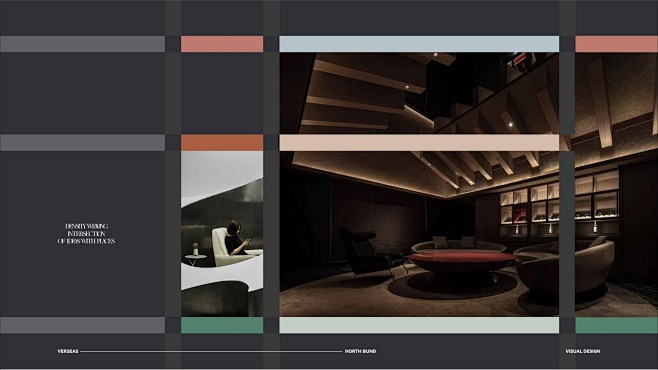The width and height of the screenshot is (658, 370).
Task: Click the gray bar beside the burnt orange bar
Action: point(82,143)
